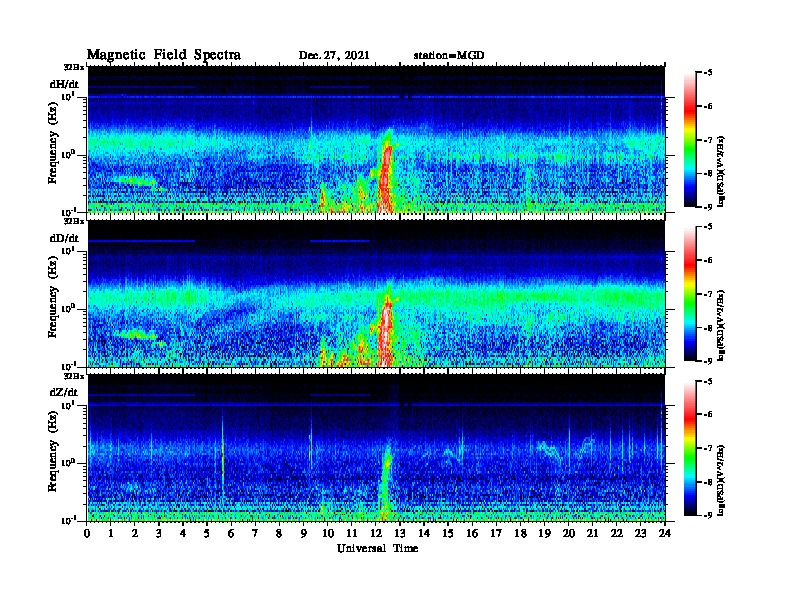Click the "Universal Time" axis title
Screen dimensions: 792x612
pyautogui.click(x=377, y=548)
